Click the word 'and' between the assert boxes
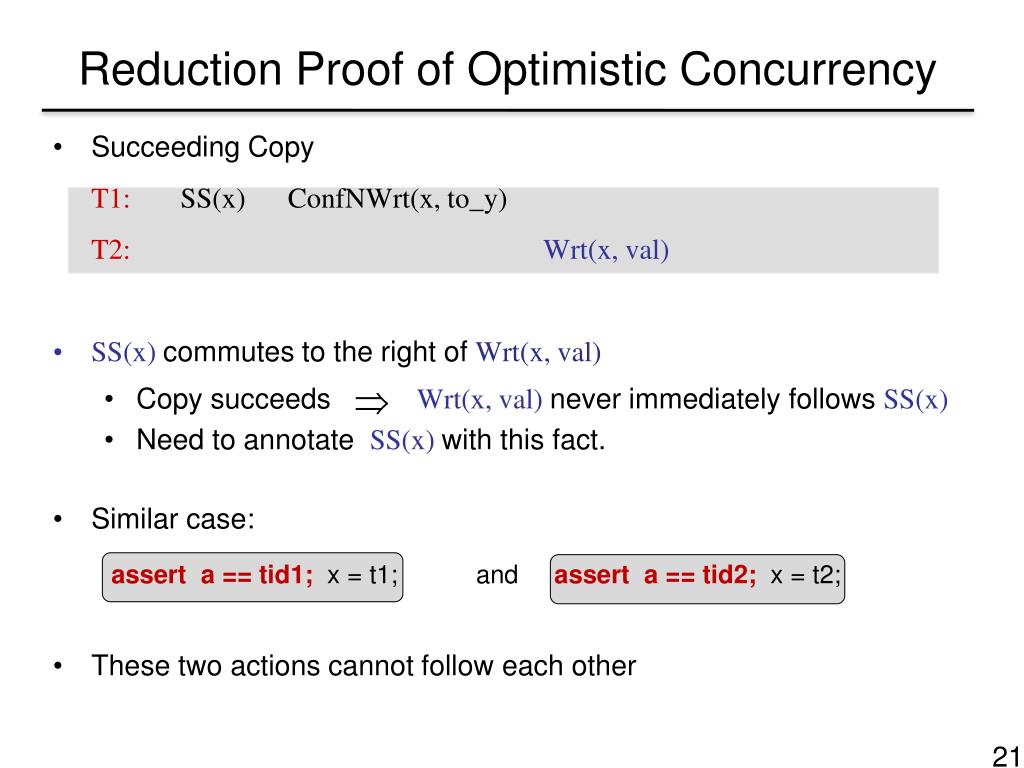1024x768 pixels. [497, 575]
